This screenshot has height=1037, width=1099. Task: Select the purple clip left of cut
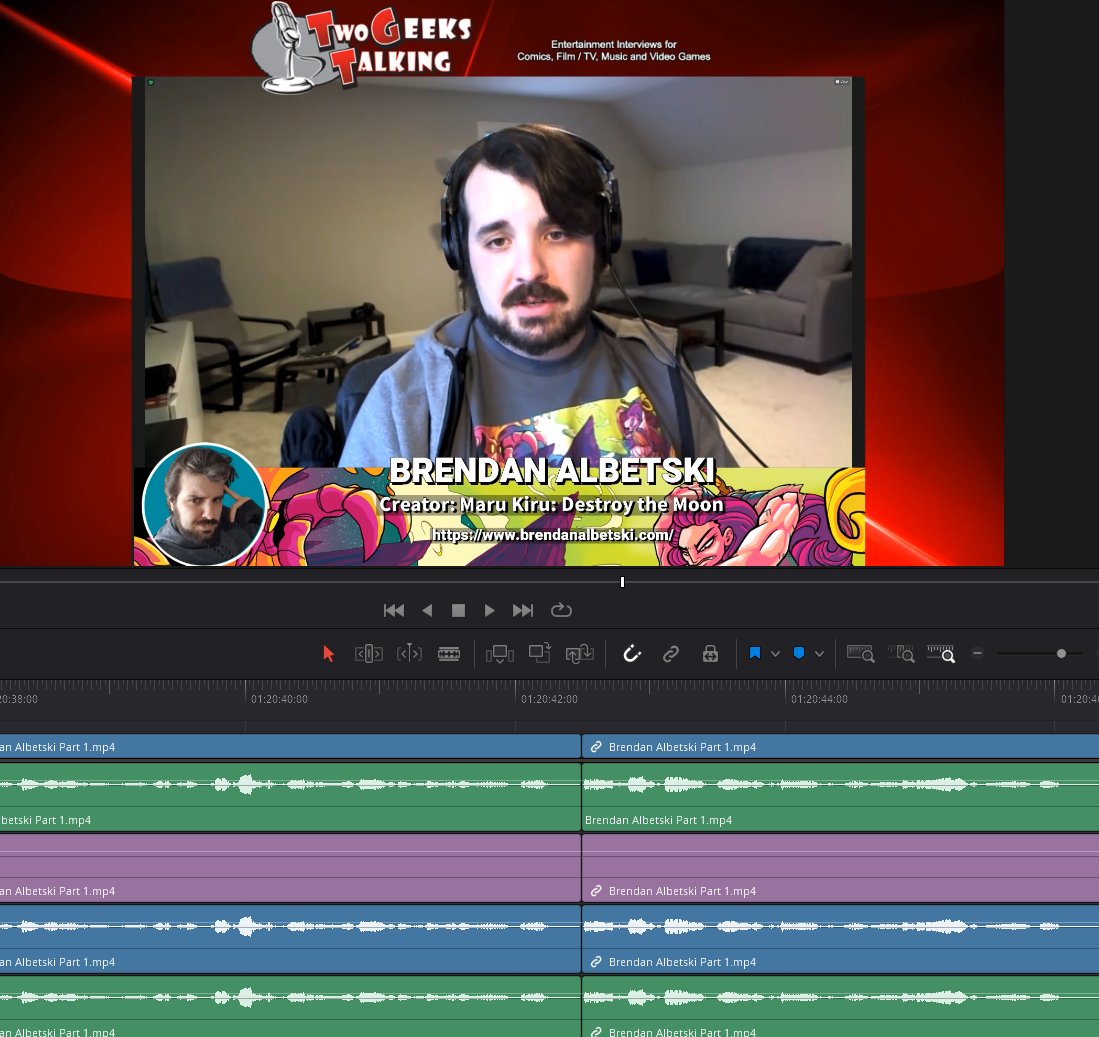(x=290, y=867)
